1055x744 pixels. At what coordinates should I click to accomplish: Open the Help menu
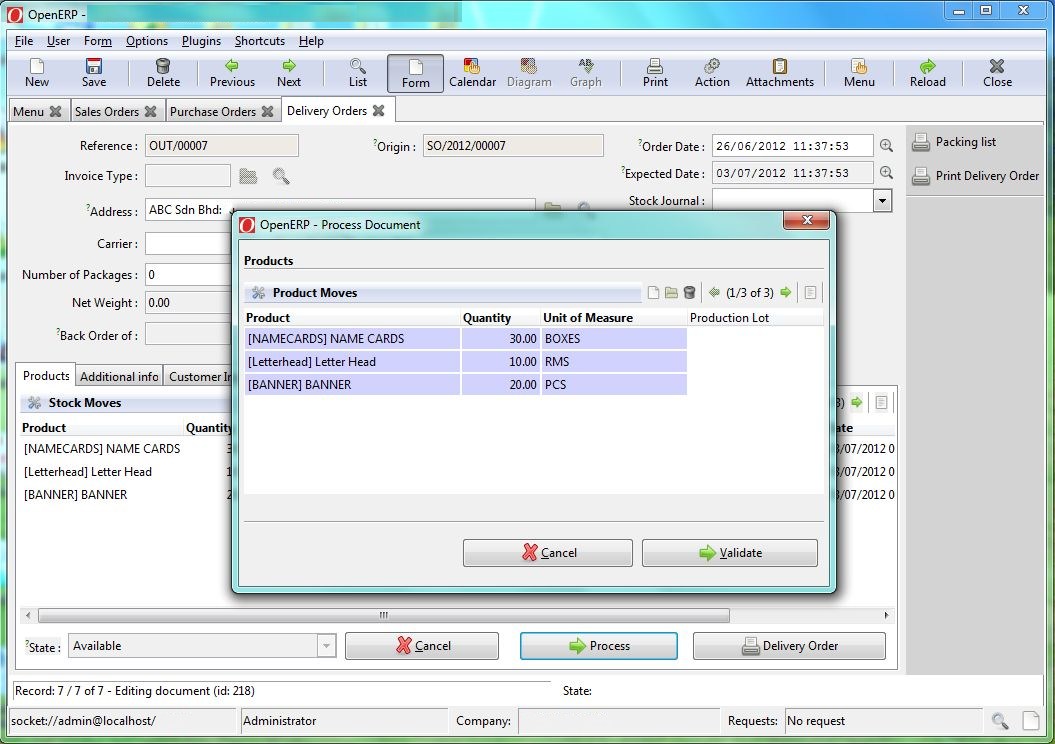click(311, 41)
